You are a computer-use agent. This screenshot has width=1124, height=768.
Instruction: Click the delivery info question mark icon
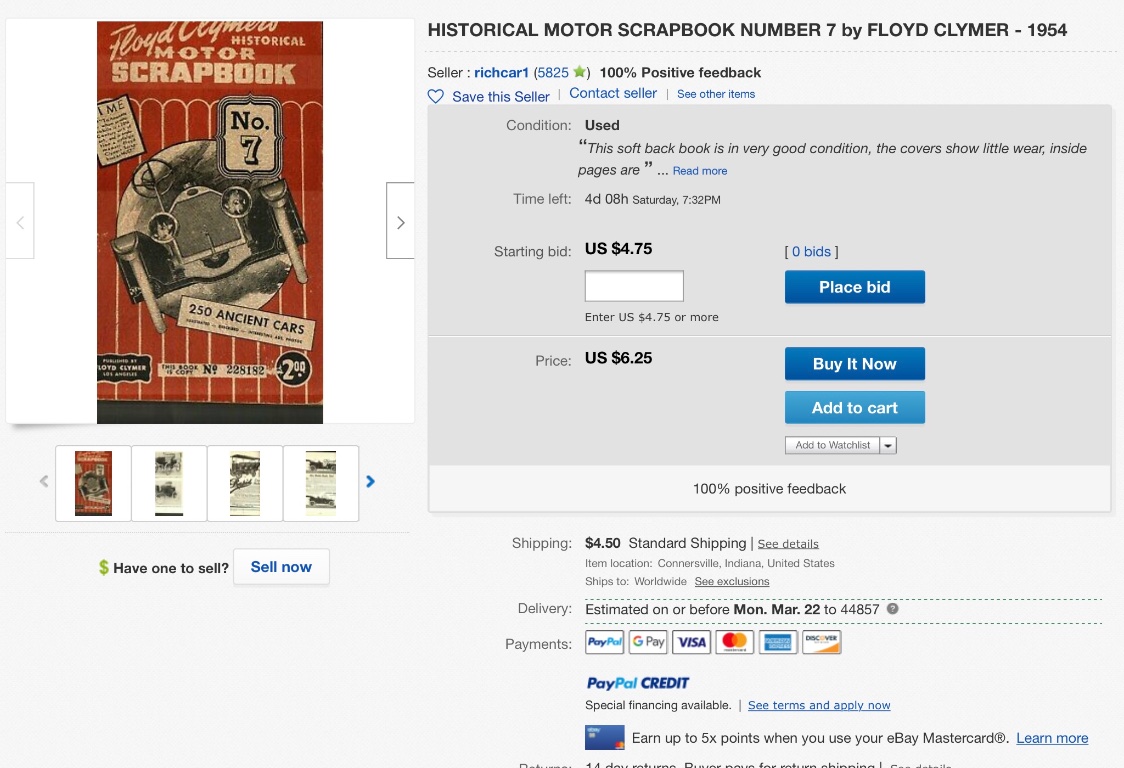(x=892, y=608)
